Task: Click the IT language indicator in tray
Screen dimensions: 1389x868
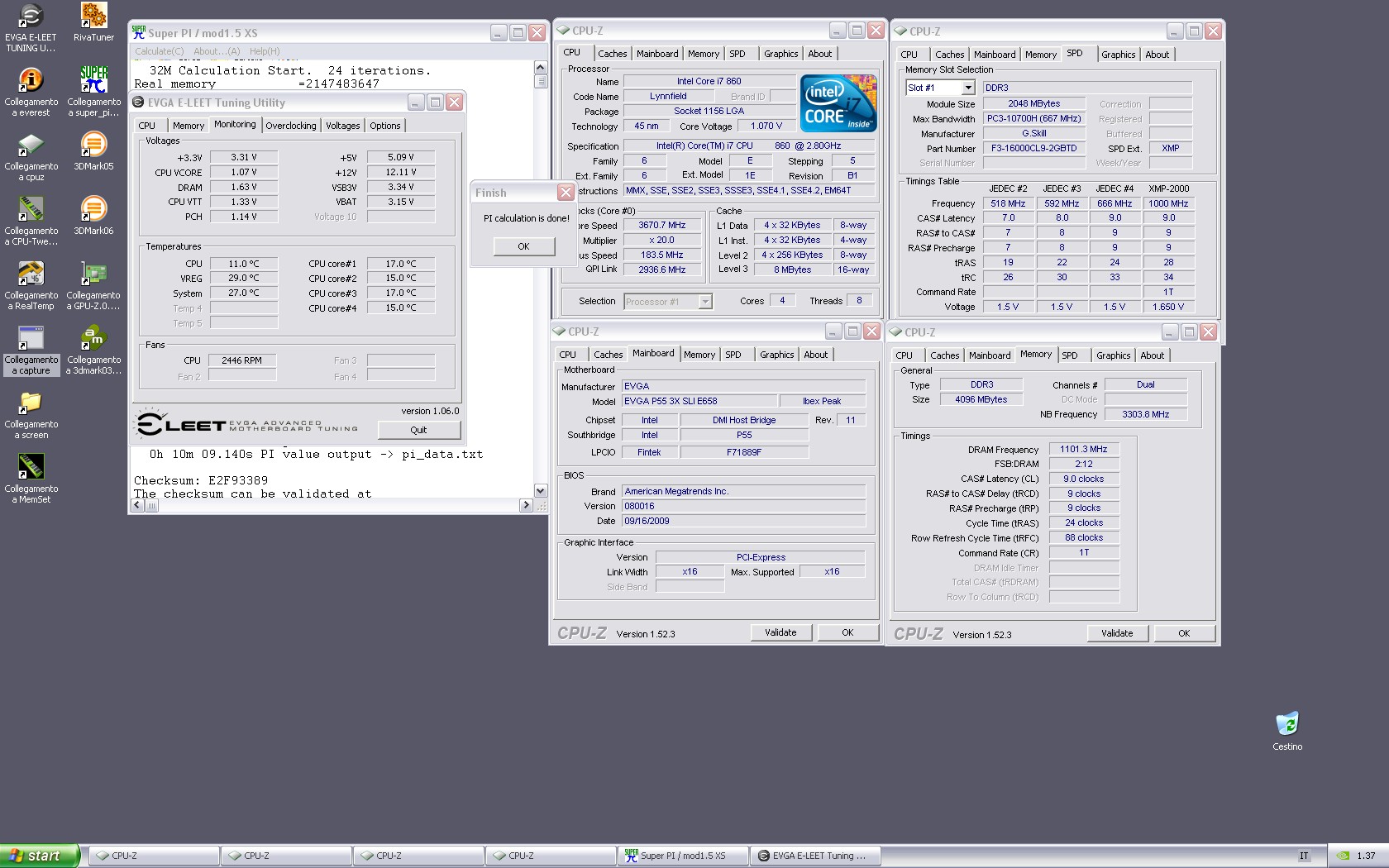Action: point(1304,856)
